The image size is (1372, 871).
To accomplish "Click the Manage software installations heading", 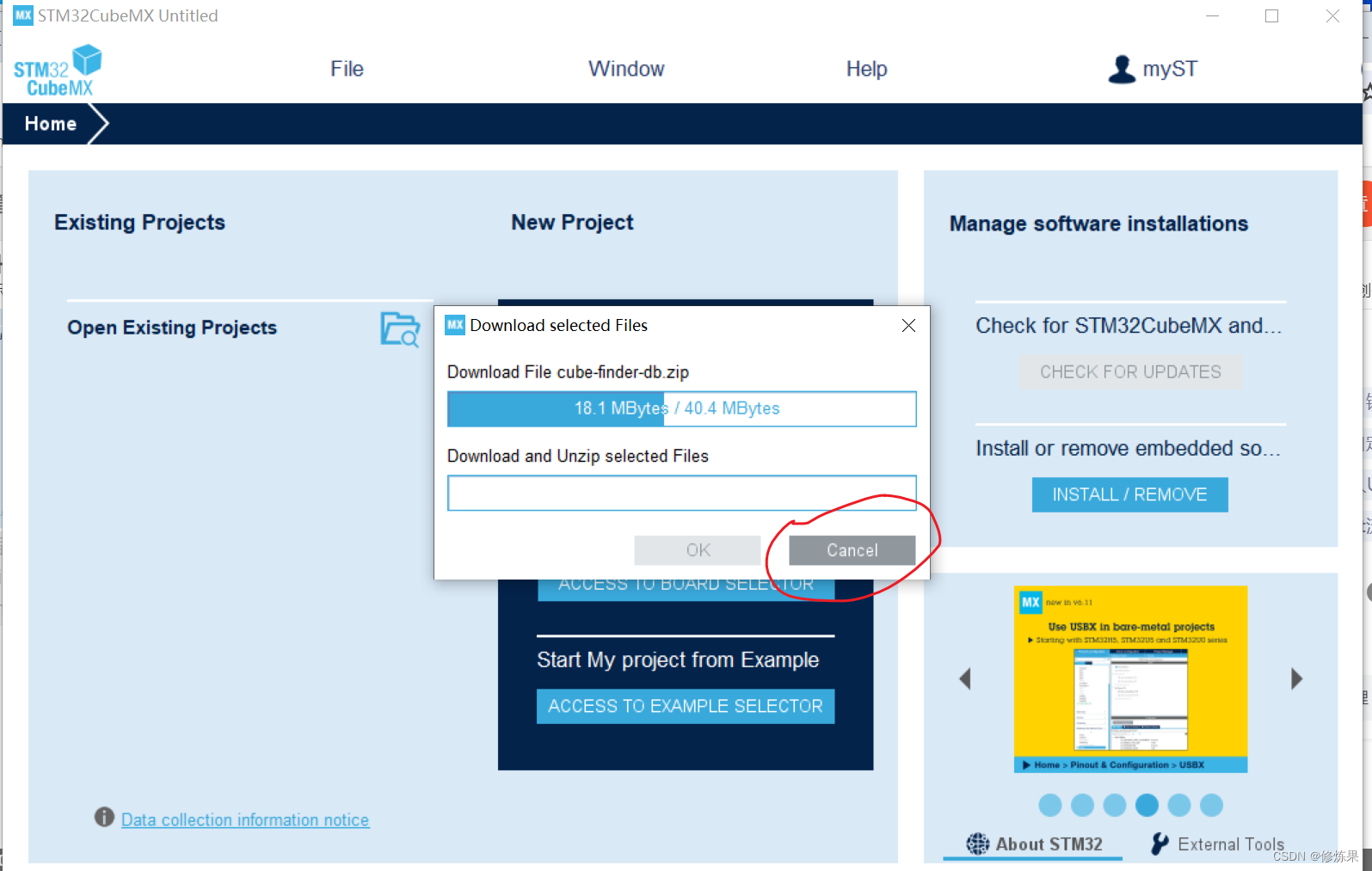I will coord(1098,224).
